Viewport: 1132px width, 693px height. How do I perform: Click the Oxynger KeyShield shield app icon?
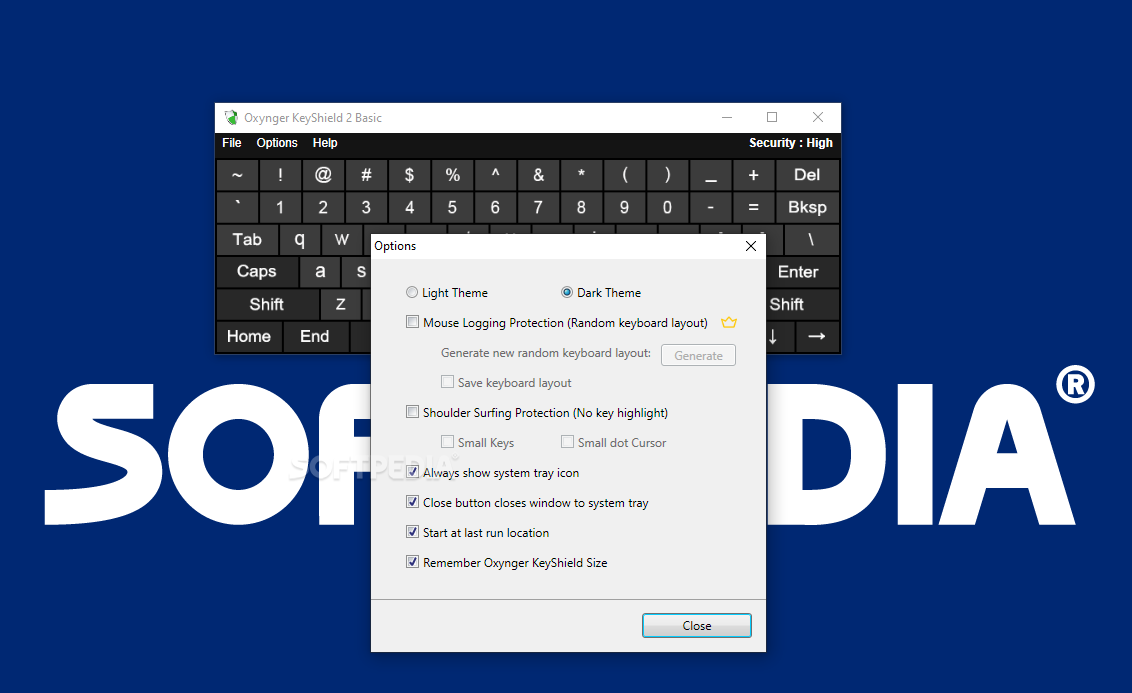pyautogui.click(x=231, y=118)
